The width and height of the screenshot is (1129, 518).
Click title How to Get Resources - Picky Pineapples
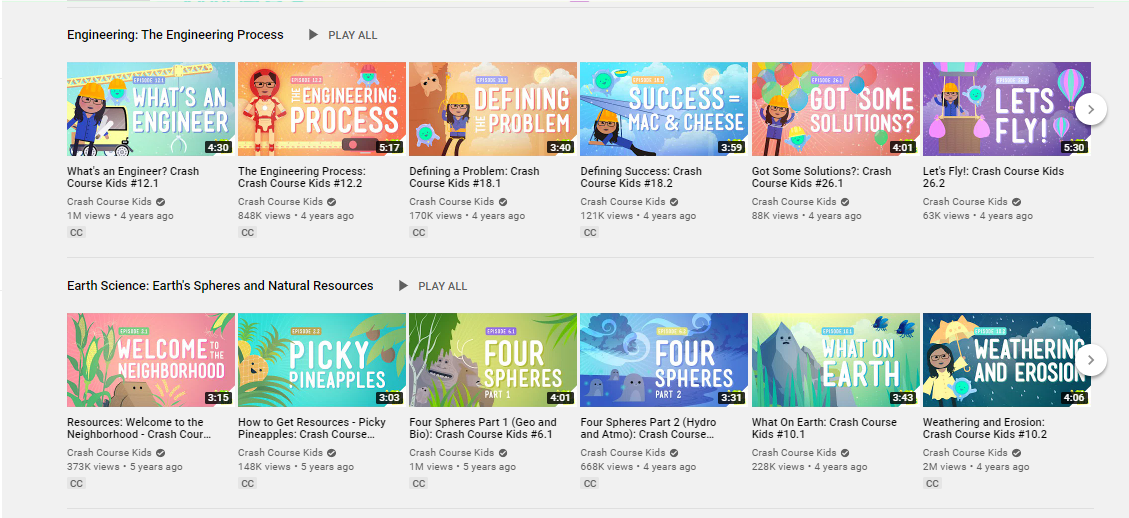312,428
